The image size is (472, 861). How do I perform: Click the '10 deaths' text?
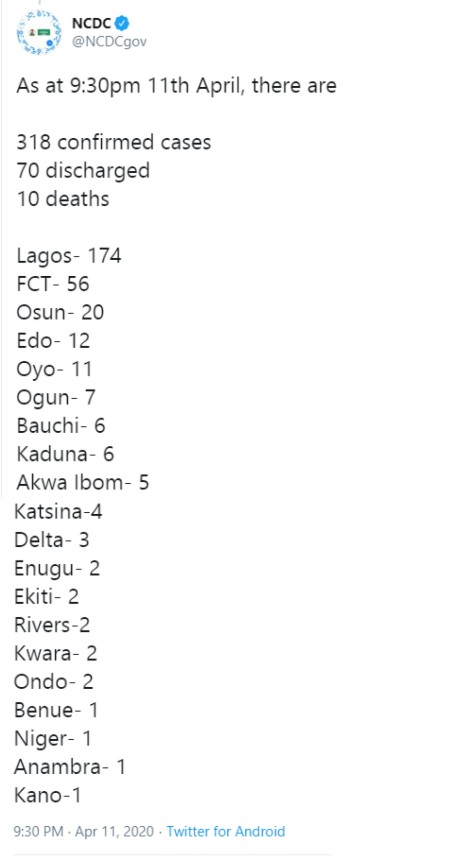point(63,199)
